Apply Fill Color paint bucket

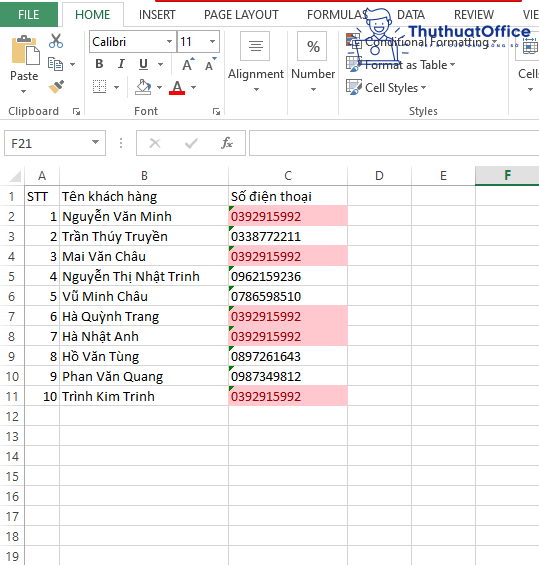143,87
